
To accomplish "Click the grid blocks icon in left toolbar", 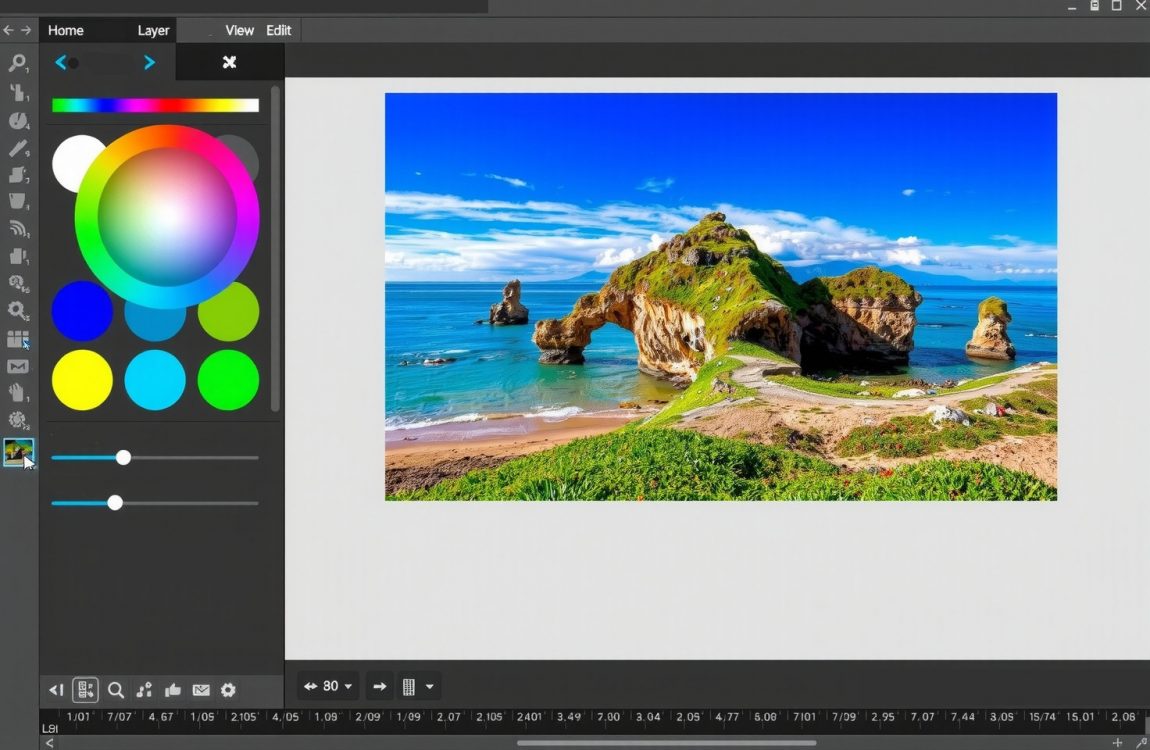I will [x=18, y=339].
